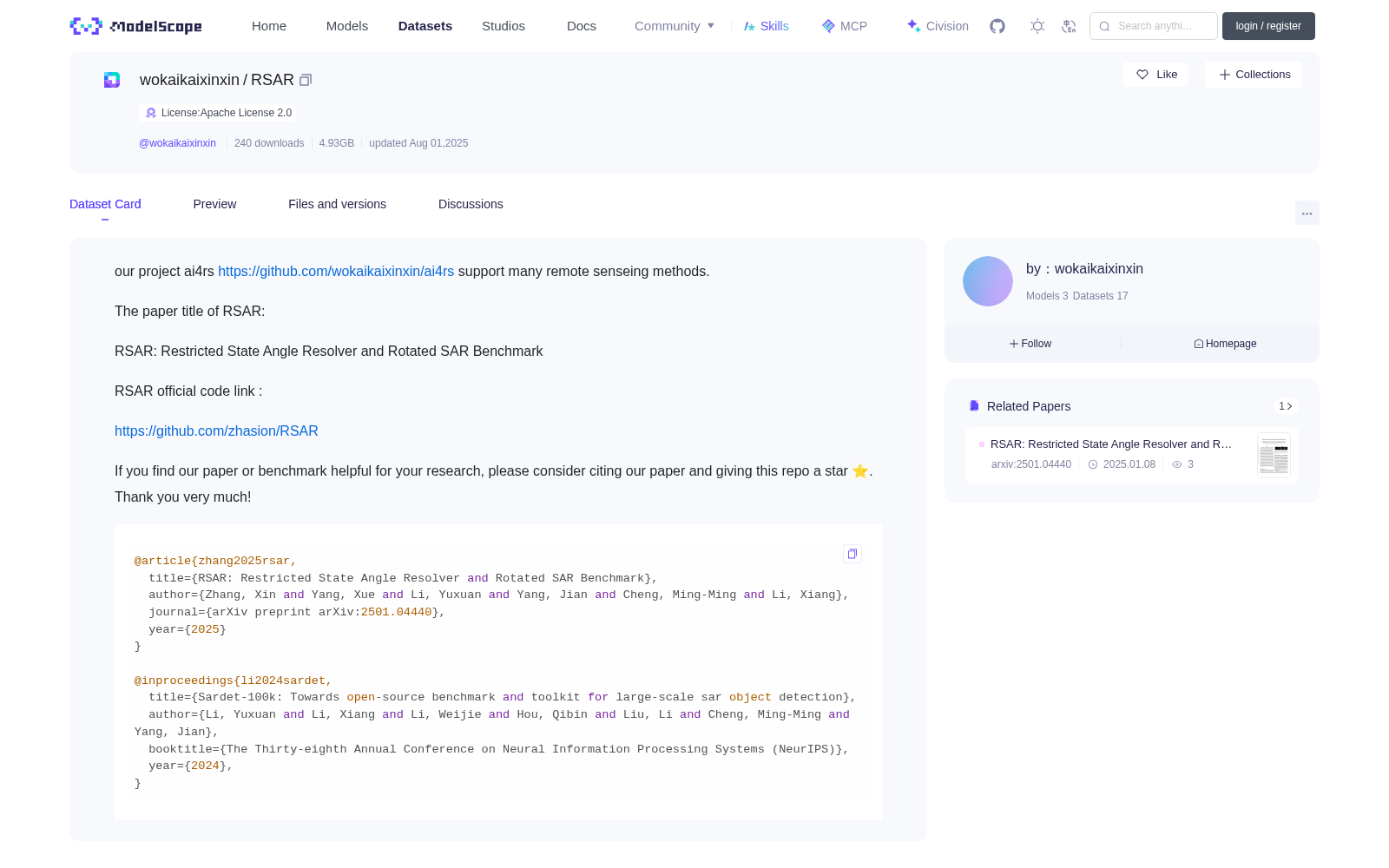Open the MCP link
Viewport: 1389px width, 868px height.
845,26
